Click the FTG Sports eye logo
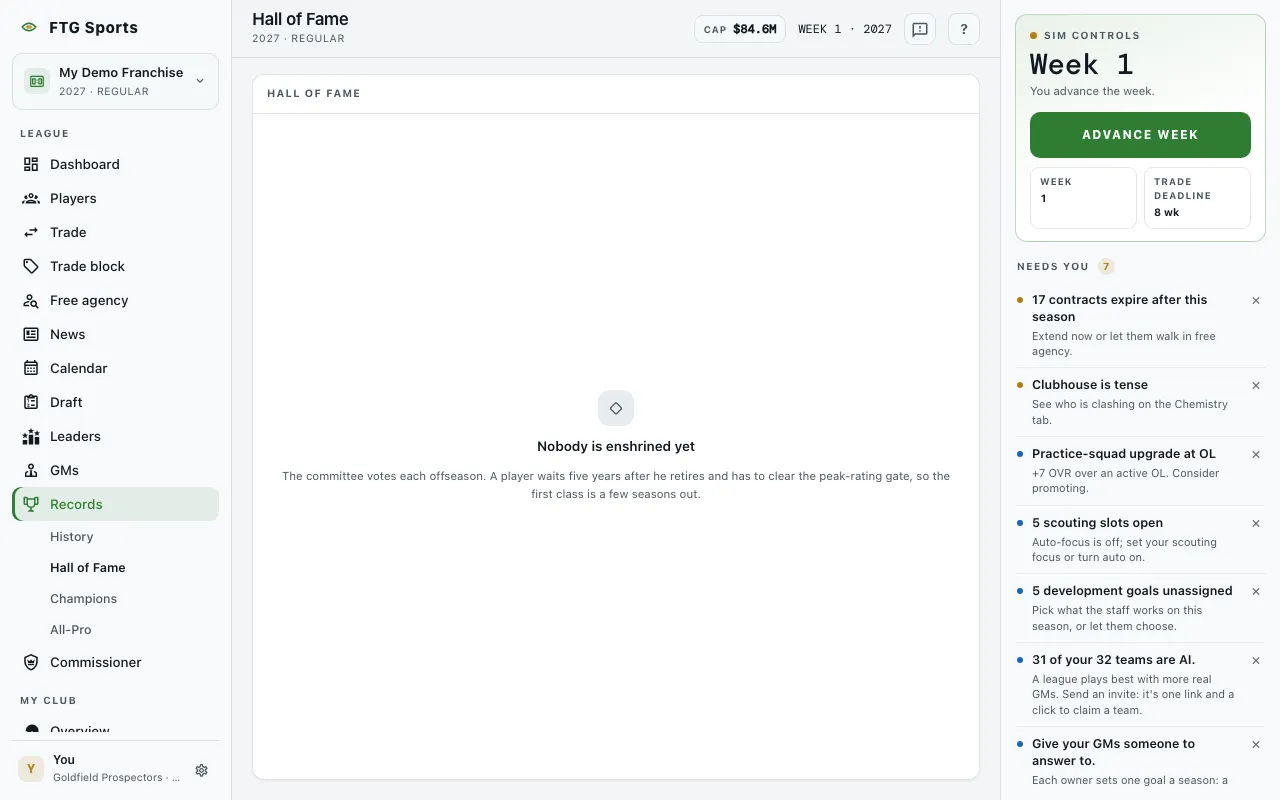This screenshot has height=800, width=1280. tap(29, 28)
